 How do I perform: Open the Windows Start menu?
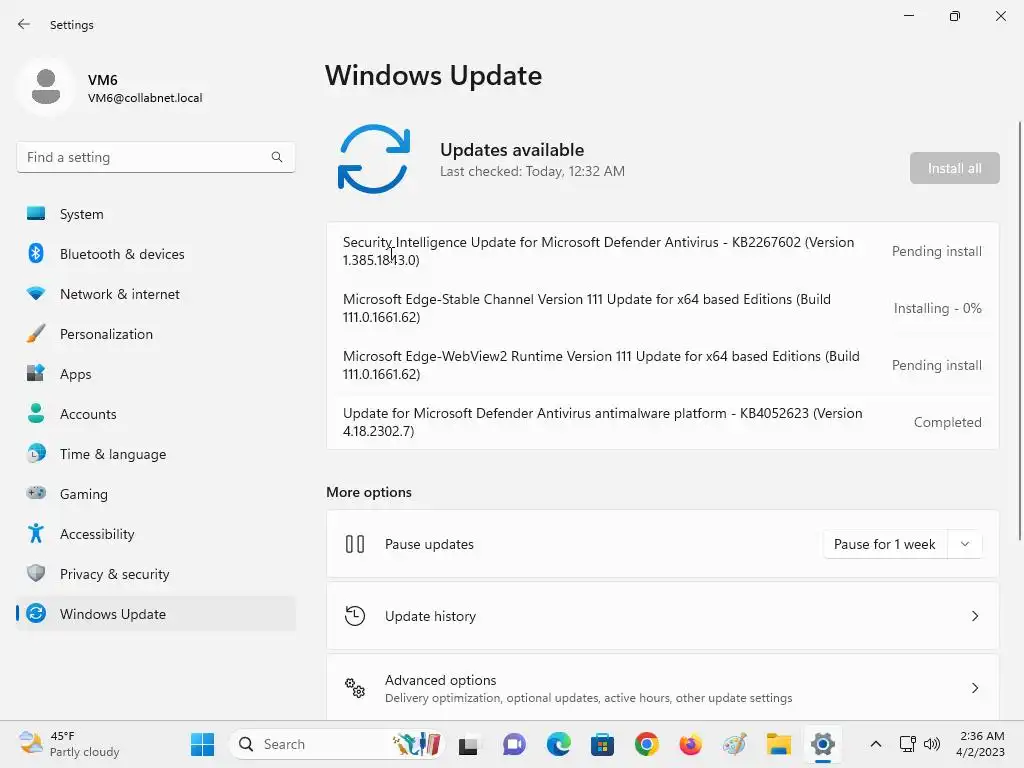[202, 744]
